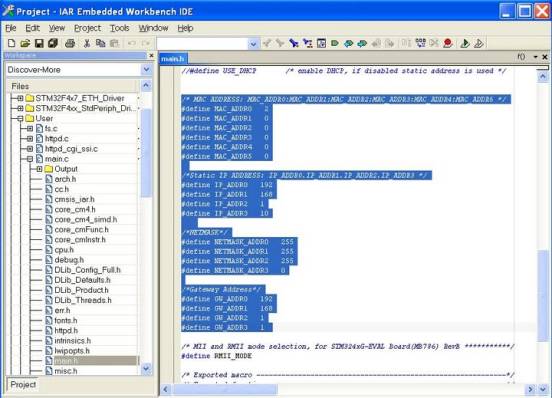Viewport: 552px width, 398px height.
Task: Select the Project tab below workspace
Action: tap(23, 384)
